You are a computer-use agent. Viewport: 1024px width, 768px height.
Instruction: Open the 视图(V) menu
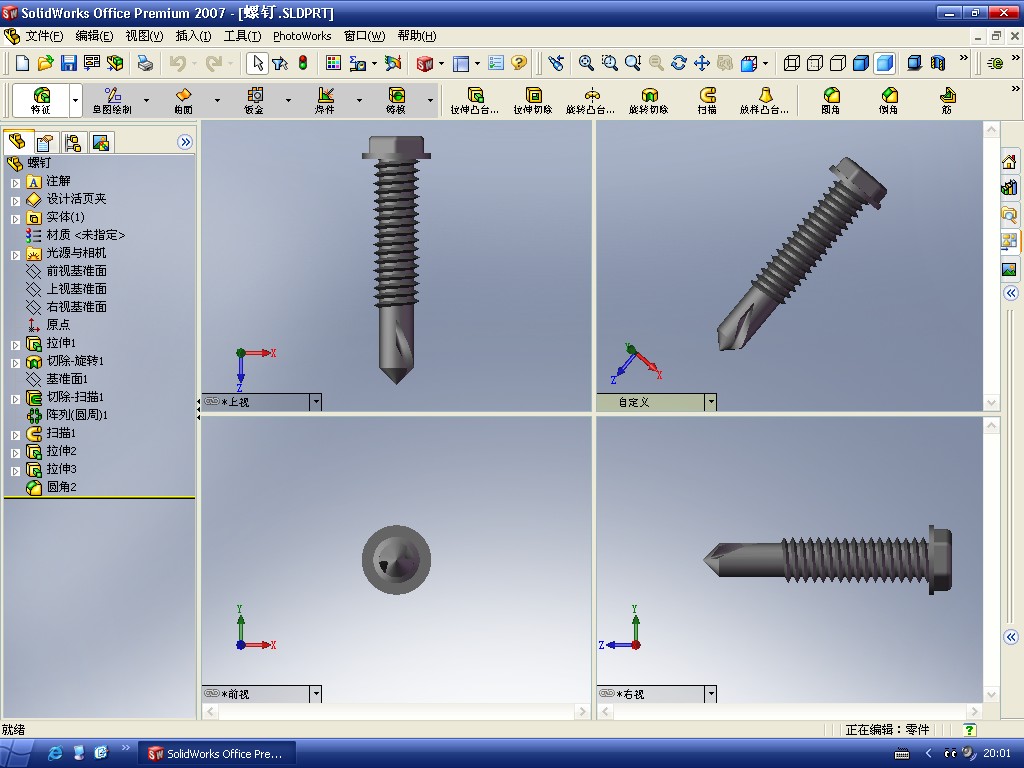pyautogui.click(x=144, y=36)
